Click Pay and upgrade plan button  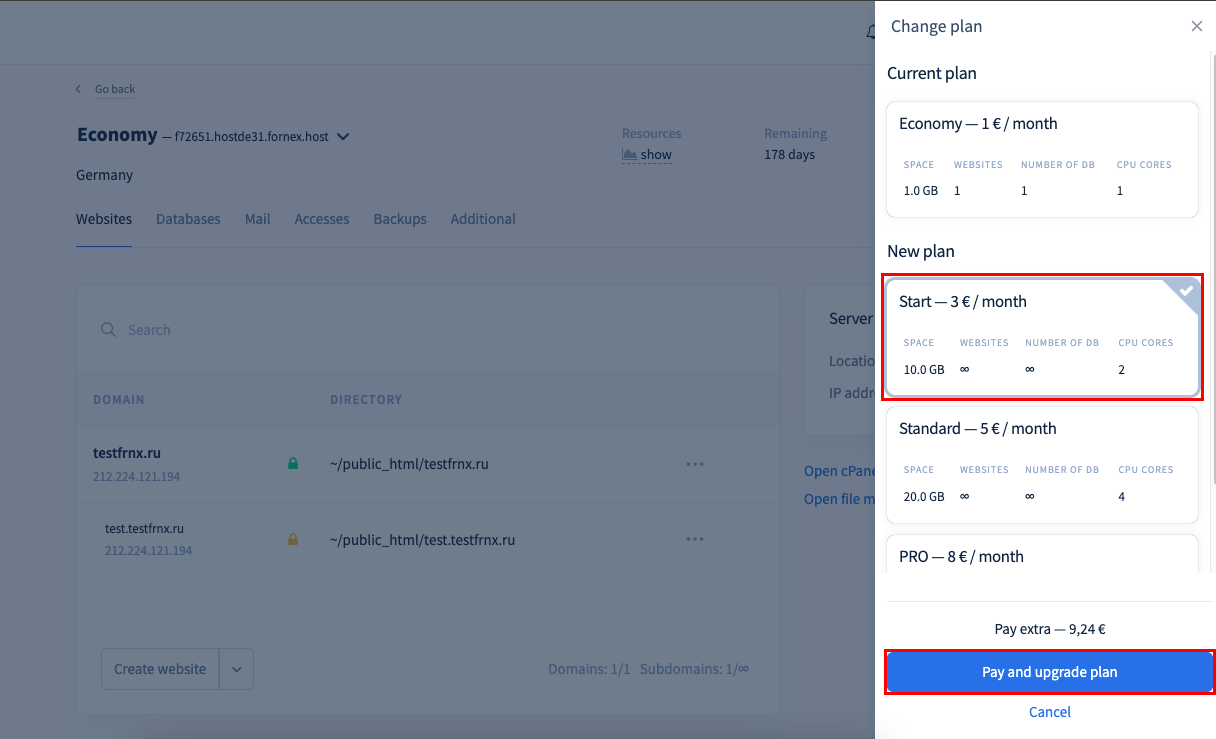coord(1050,672)
